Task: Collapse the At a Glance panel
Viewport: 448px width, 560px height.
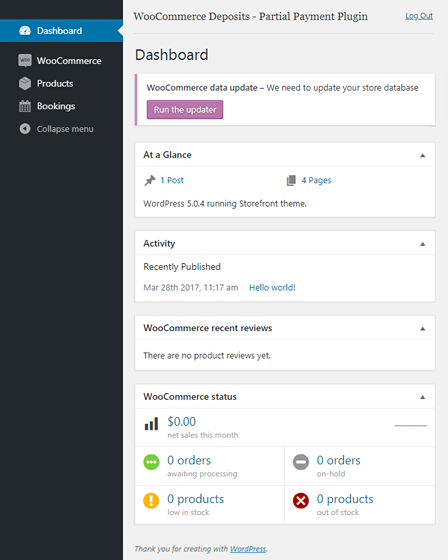Action: pos(423,155)
